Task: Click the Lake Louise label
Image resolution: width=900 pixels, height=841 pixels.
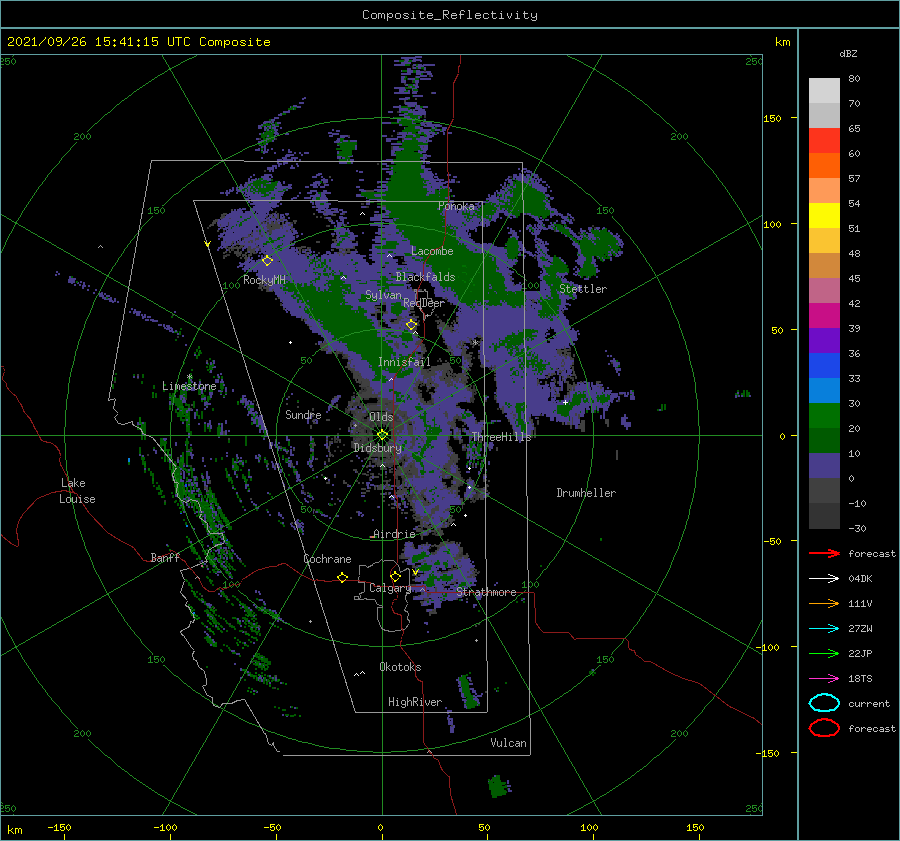Action: pos(77,491)
